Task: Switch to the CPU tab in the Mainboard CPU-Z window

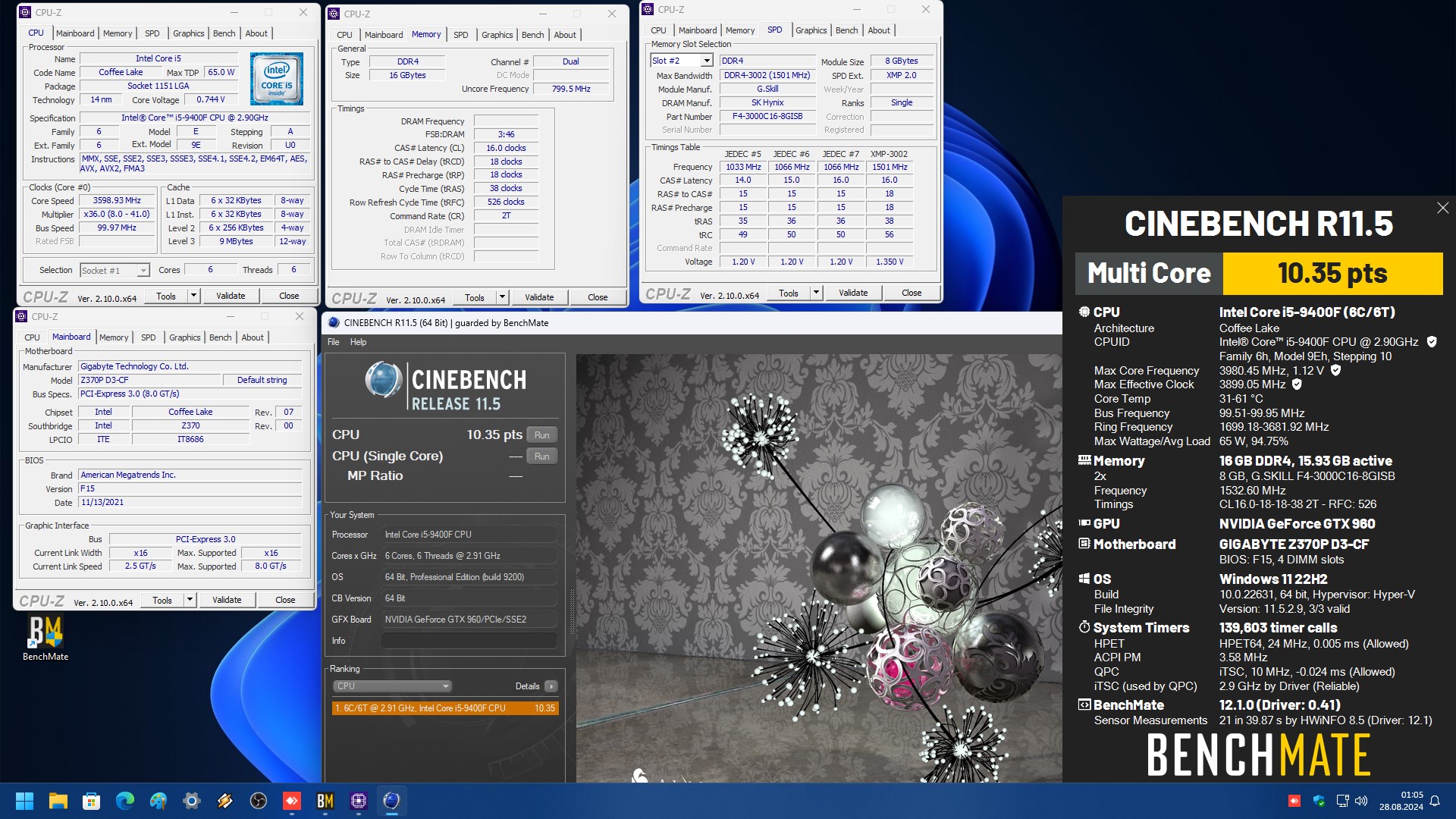Action: tap(32, 337)
